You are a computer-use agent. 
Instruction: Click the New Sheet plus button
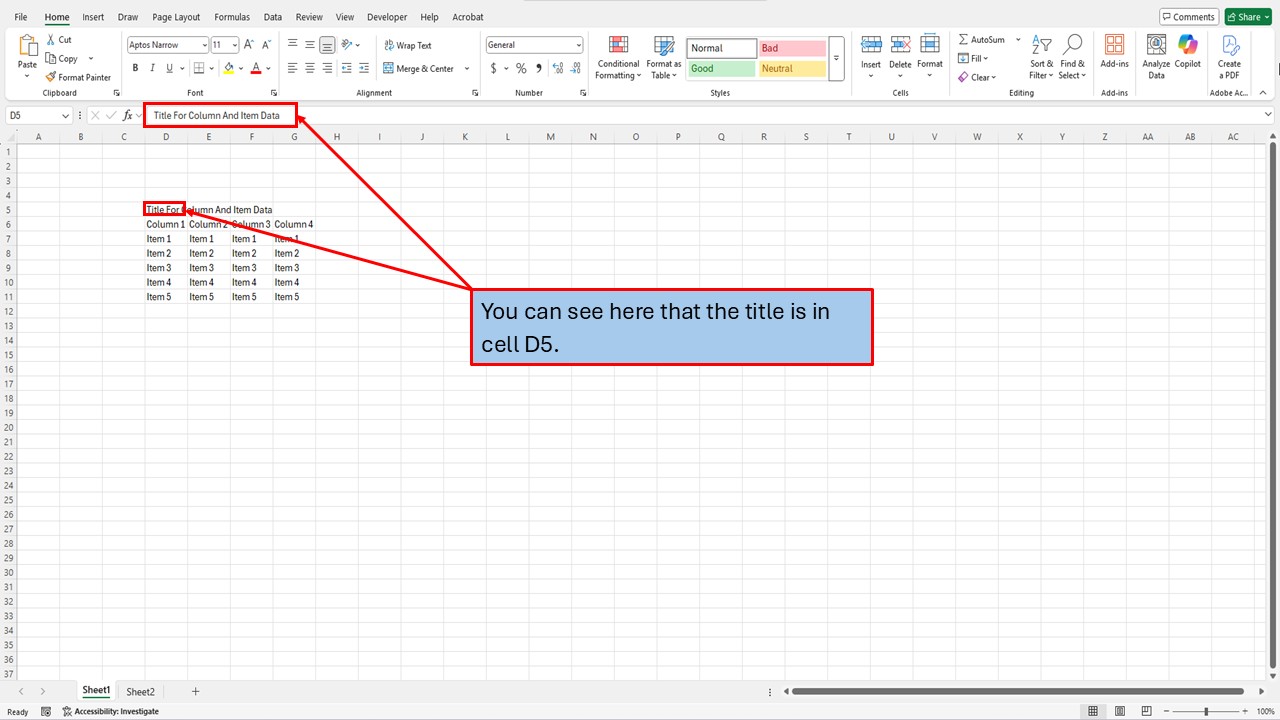195,691
